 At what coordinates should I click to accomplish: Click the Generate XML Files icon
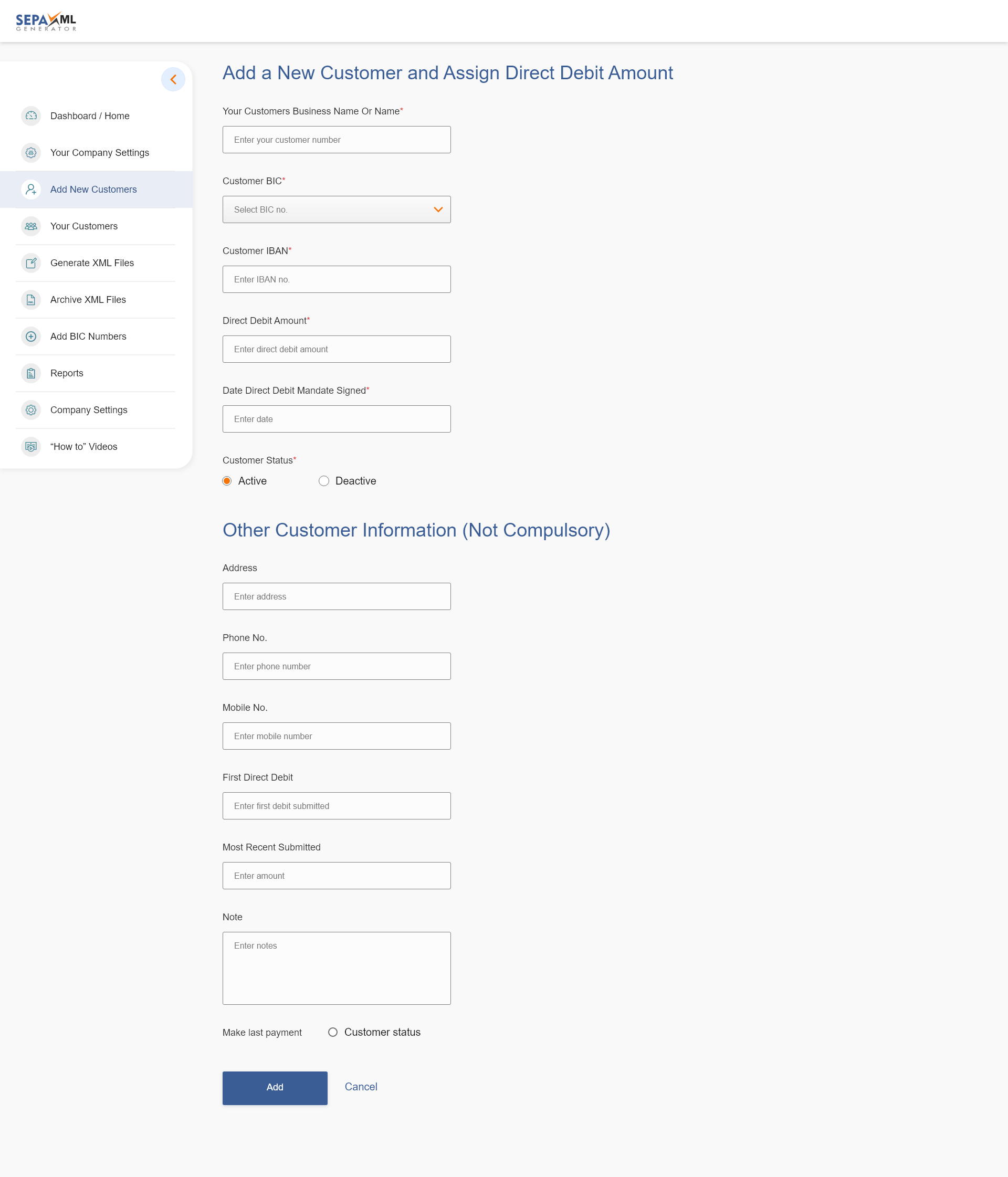pos(31,262)
